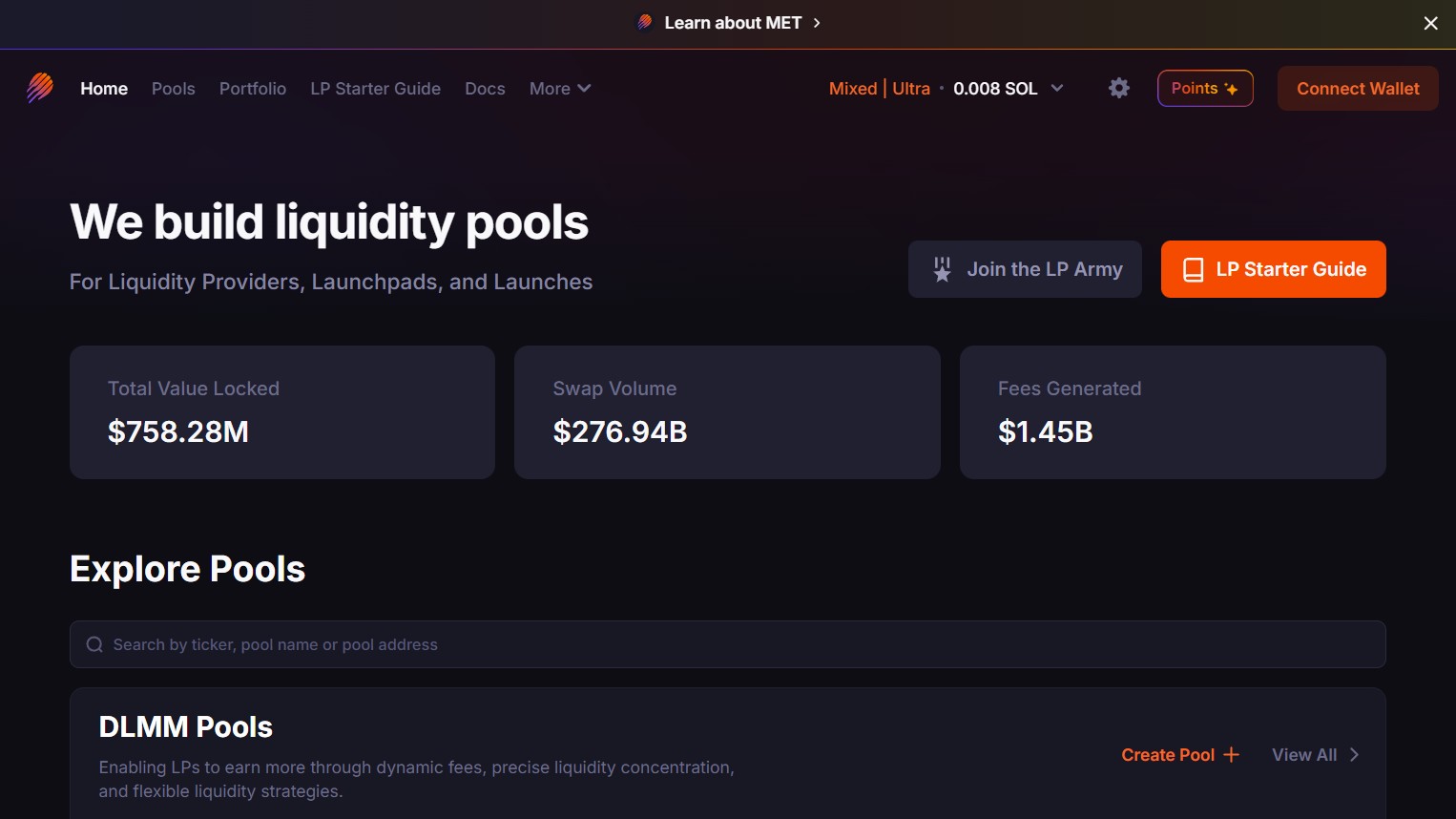Click the medal icon on Join LP Army
This screenshot has height=819, width=1456.
942,269
